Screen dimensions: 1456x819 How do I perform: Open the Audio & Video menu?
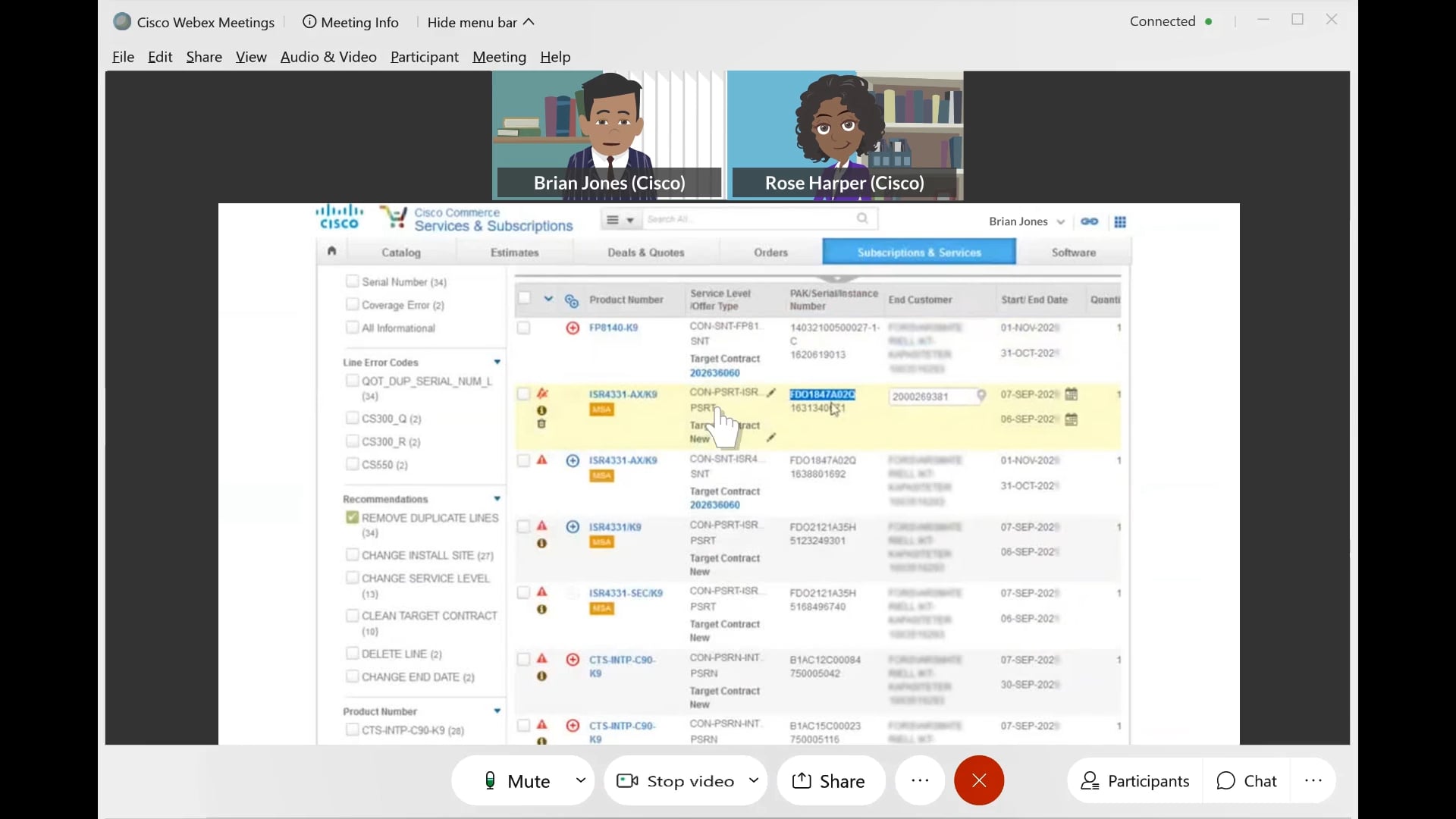(x=328, y=57)
